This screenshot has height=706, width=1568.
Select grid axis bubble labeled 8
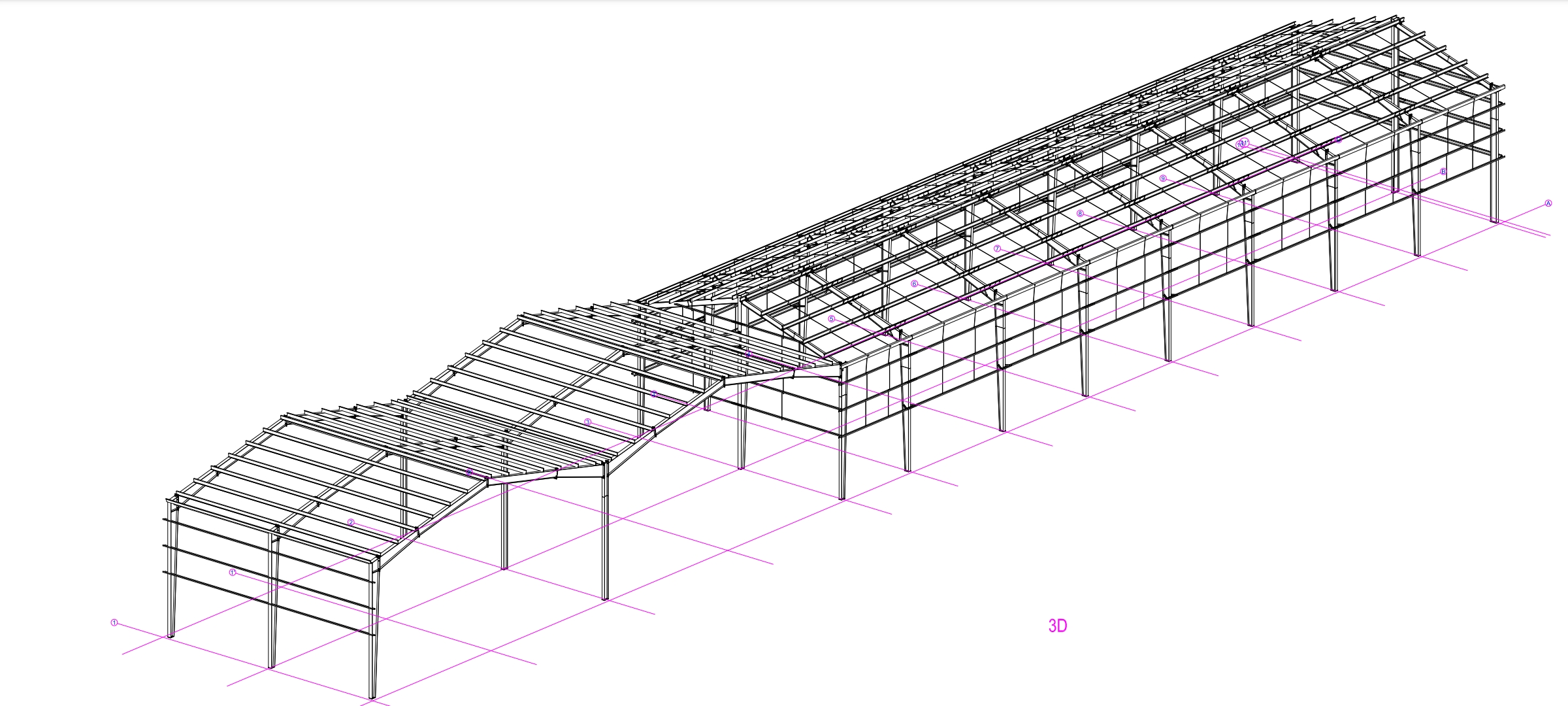tap(1080, 214)
